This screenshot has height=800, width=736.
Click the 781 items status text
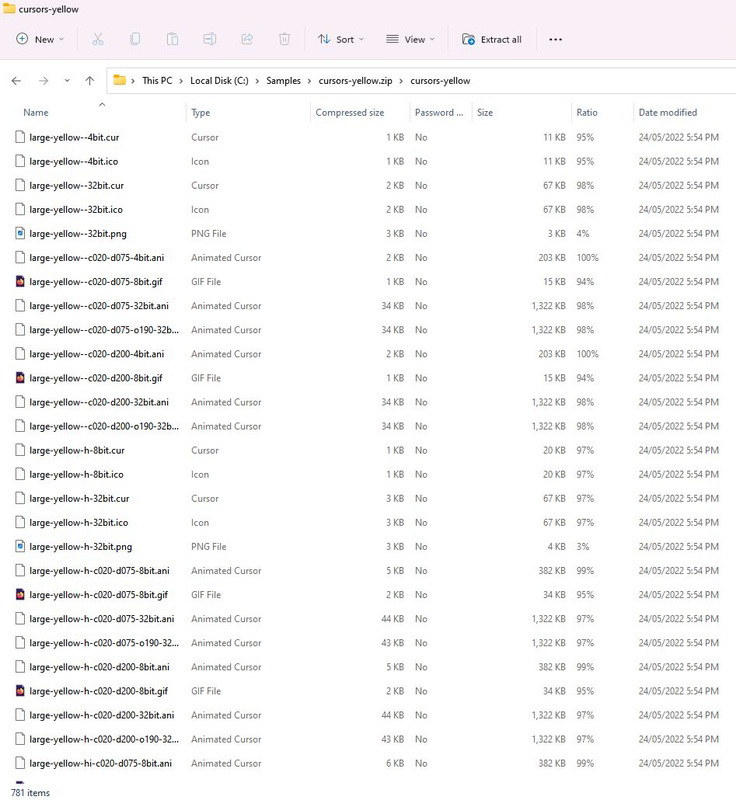point(31,792)
